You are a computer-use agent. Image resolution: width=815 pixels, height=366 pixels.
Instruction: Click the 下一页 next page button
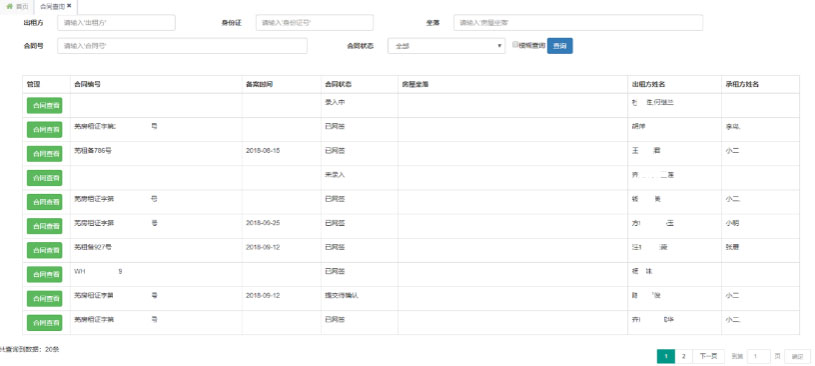tap(708, 356)
